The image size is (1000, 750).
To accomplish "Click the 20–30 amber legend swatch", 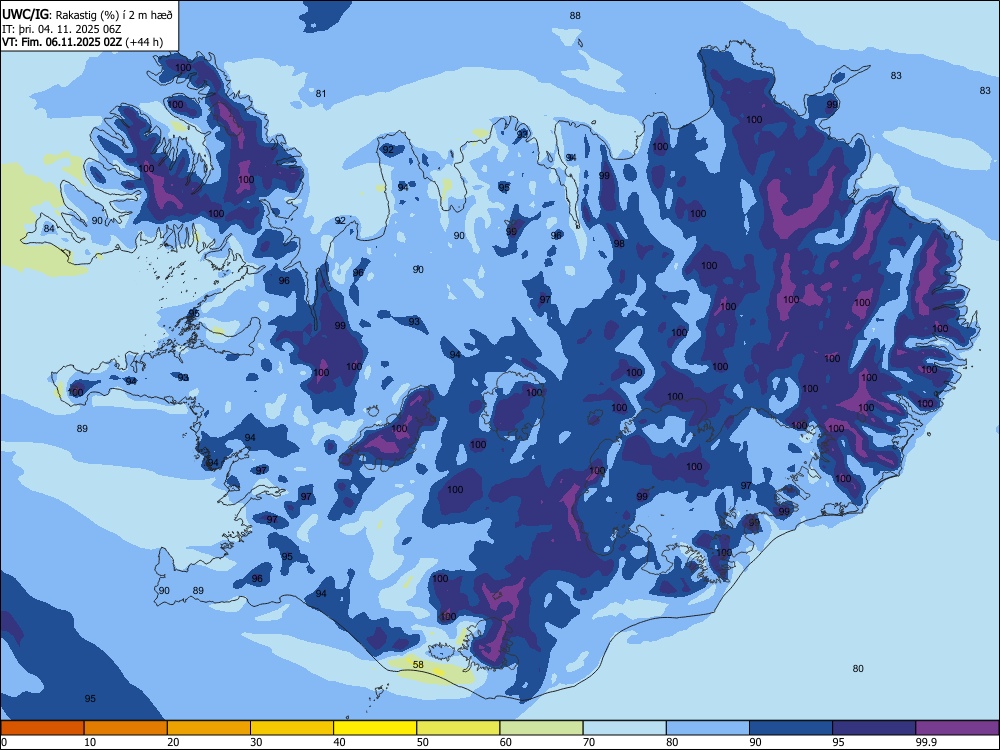I will pyautogui.click(x=209, y=728).
